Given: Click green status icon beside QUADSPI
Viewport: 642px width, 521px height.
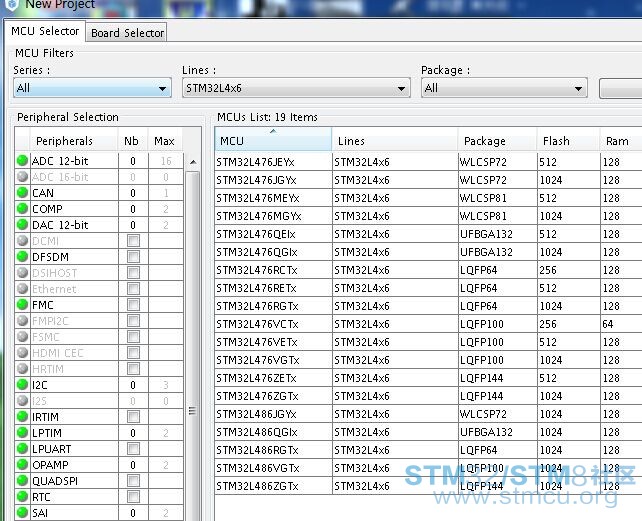Looking at the screenshot, I should click(x=23, y=480).
